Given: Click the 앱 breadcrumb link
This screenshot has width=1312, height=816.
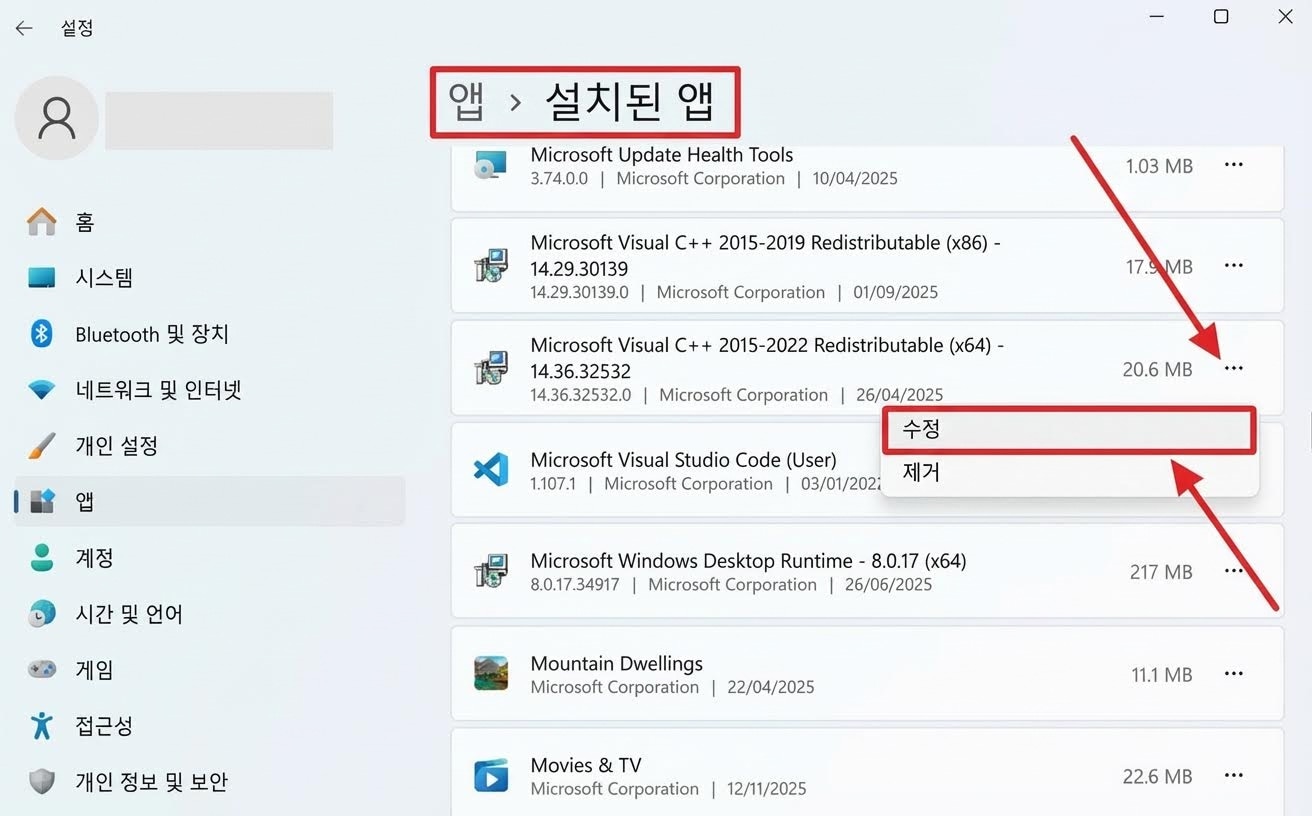Looking at the screenshot, I should pyautogui.click(x=466, y=102).
